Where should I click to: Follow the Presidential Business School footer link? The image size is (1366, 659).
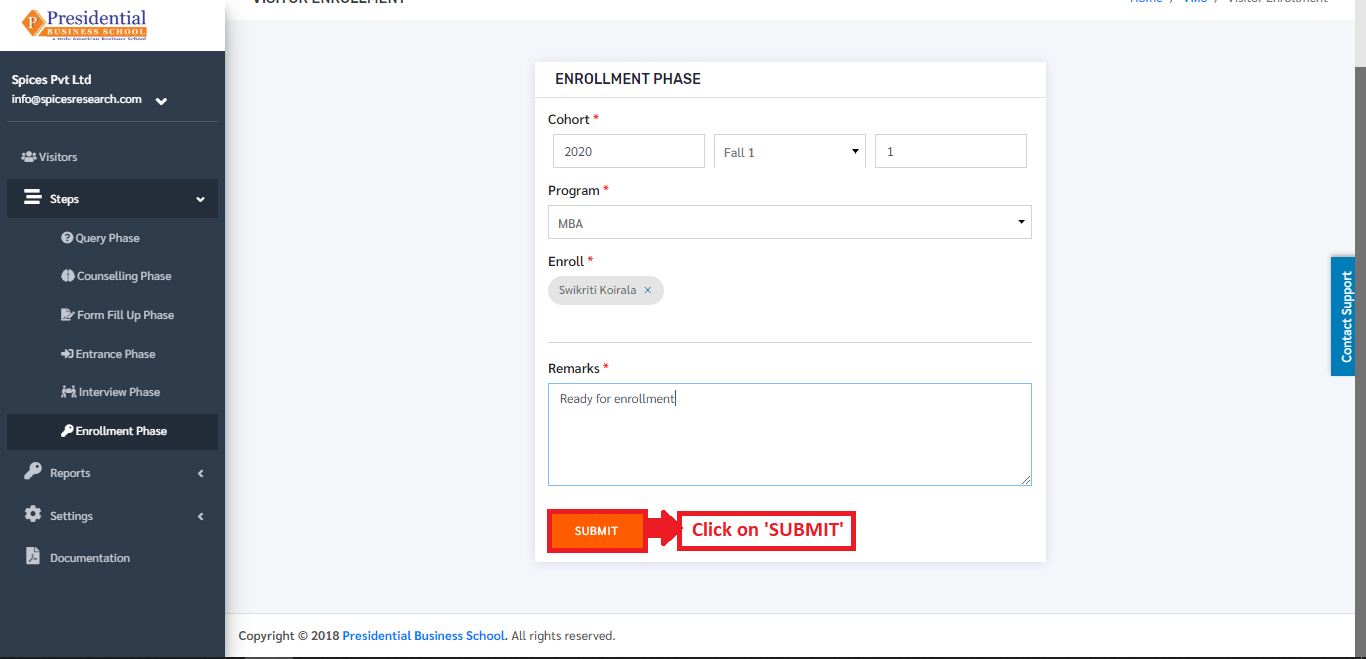click(425, 636)
